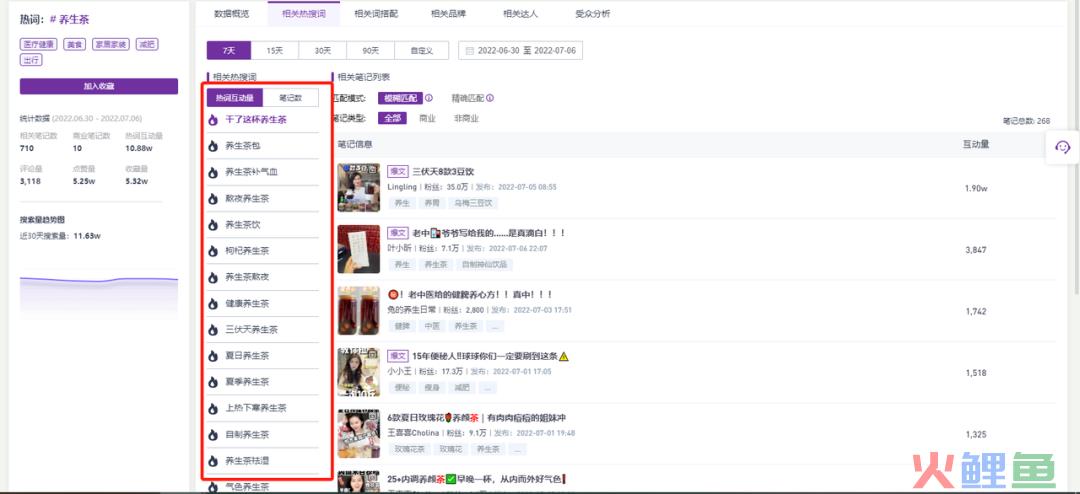Expand the ... tags in the 小小王 note
This screenshot has height=494, width=1080.
(x=488, y=387)
